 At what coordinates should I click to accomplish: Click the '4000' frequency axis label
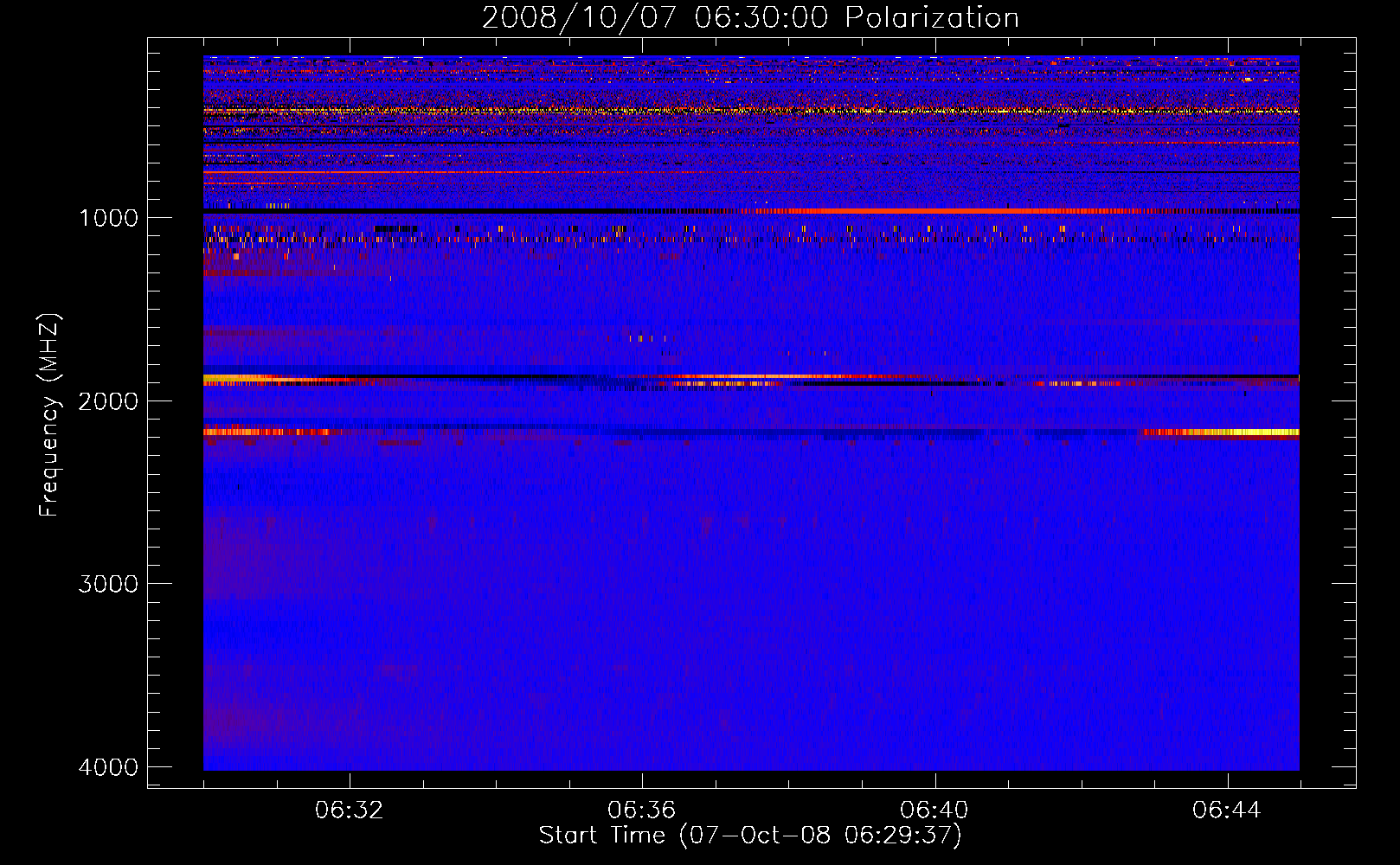pos(108,767)
